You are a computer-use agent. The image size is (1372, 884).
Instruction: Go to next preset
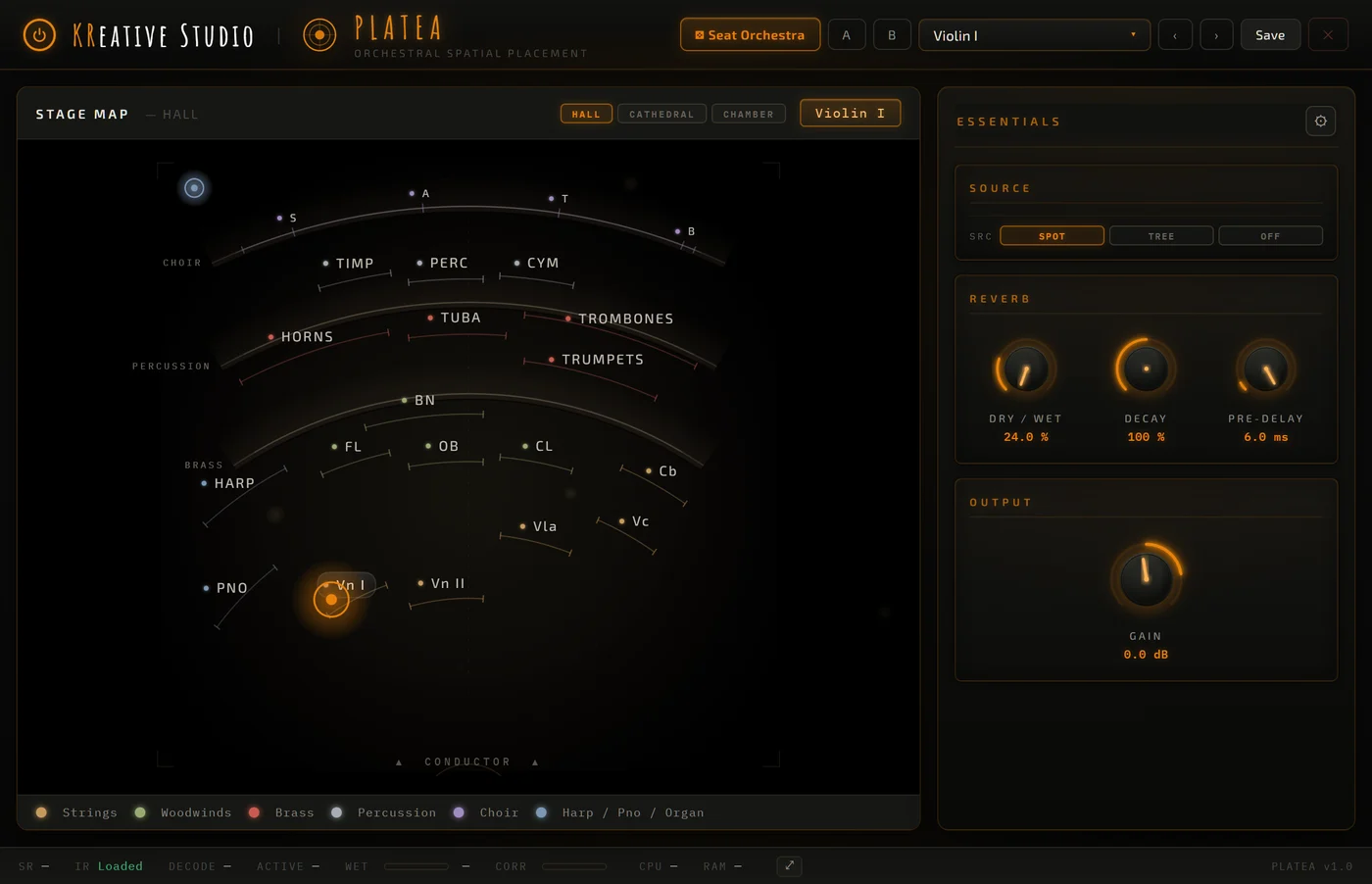1216,35
